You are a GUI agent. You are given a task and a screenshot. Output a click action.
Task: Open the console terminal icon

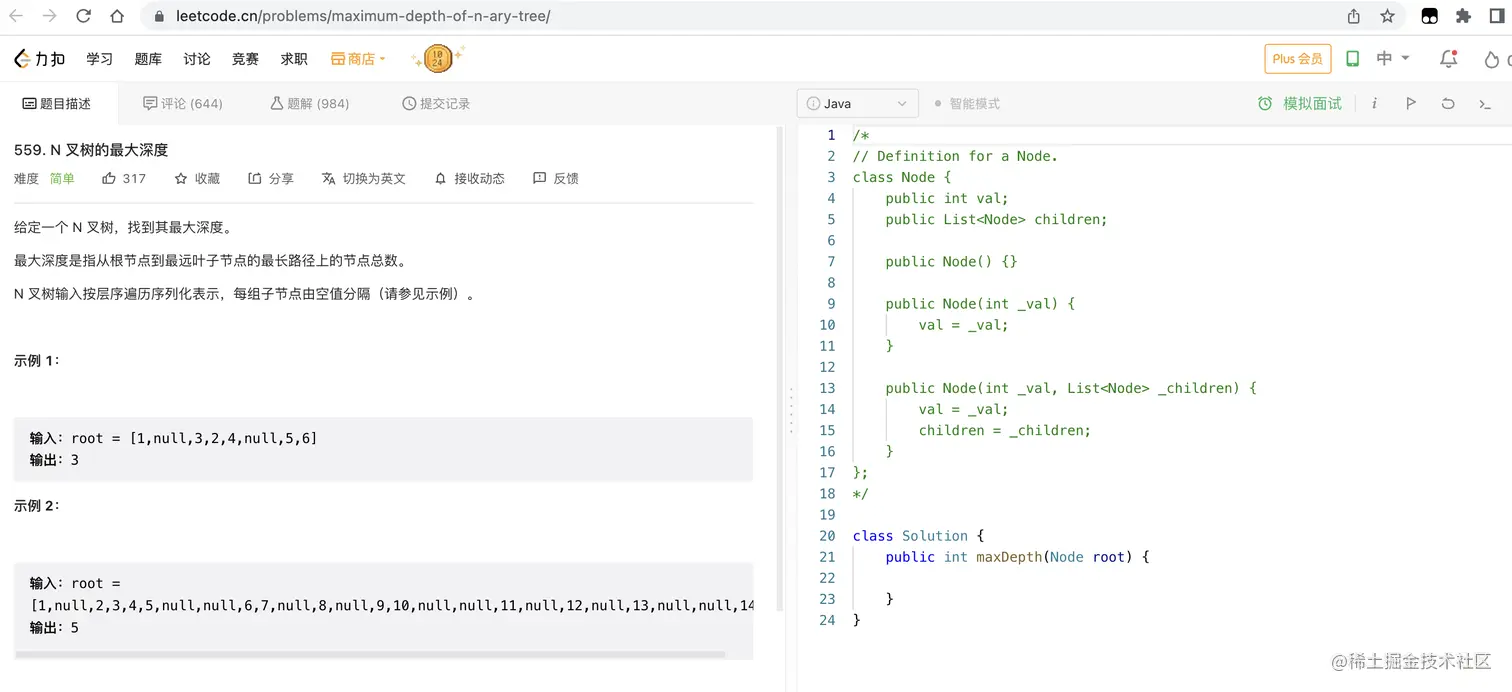(1485, 104)
